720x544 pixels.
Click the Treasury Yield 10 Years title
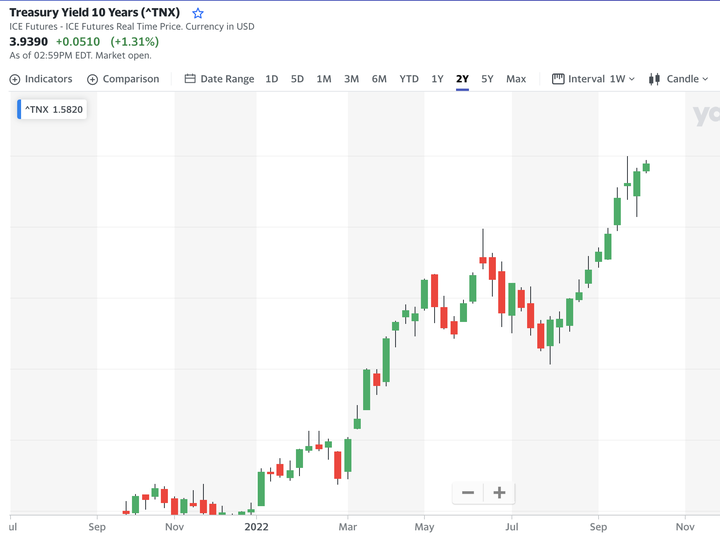[95, 12]
